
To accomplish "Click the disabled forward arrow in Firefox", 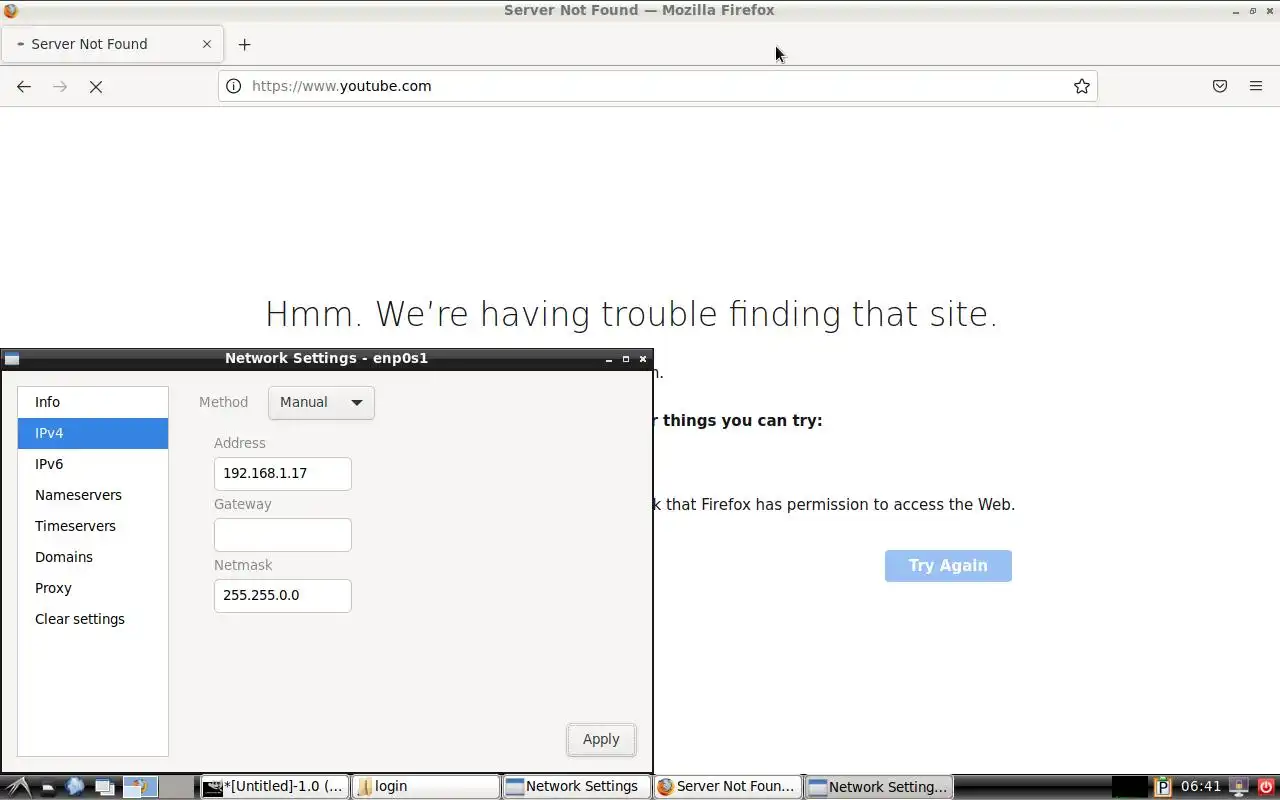I will point(60,86).
